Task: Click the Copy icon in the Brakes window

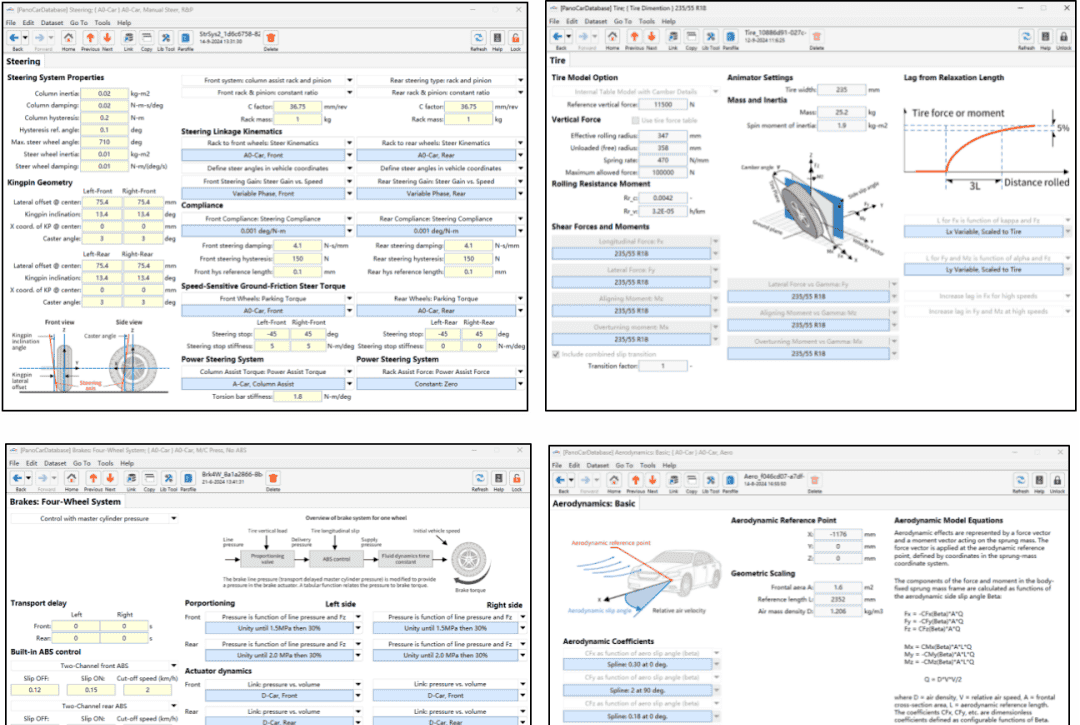Action: (147, 479)
